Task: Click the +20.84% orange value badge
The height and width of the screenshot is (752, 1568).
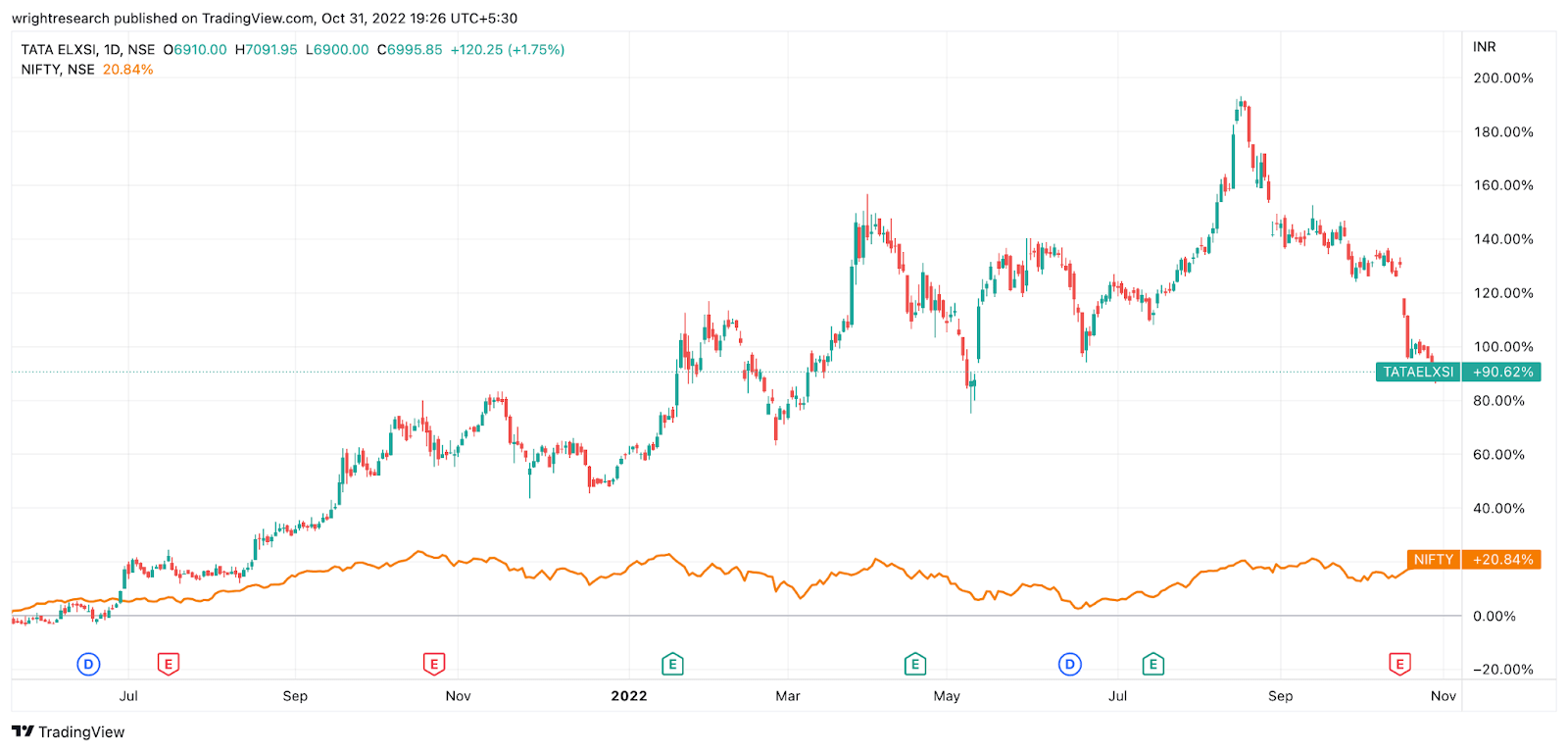Action: tap(1501, 560)
